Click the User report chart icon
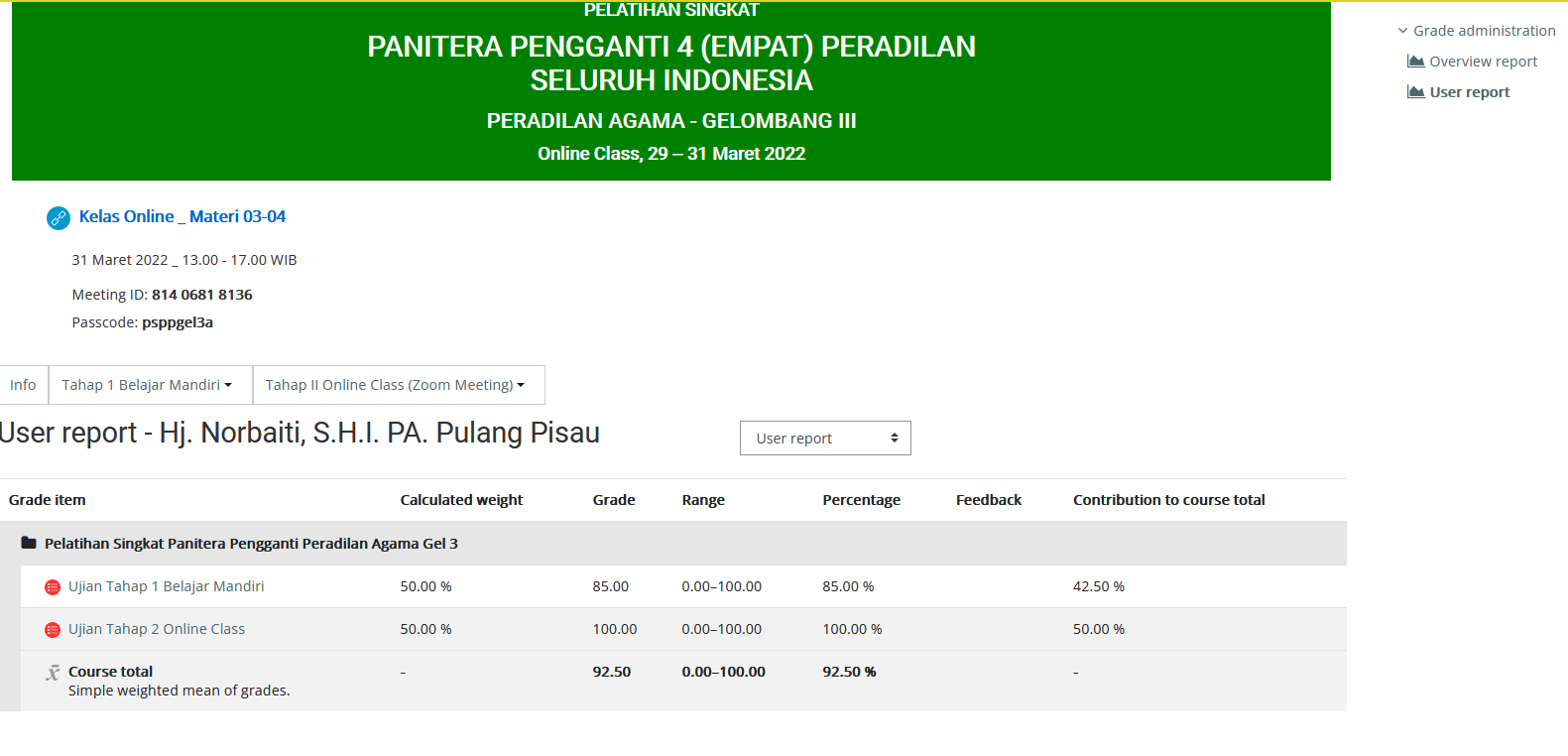This screenshot has height=756, width=1568. pos(1415,92)
